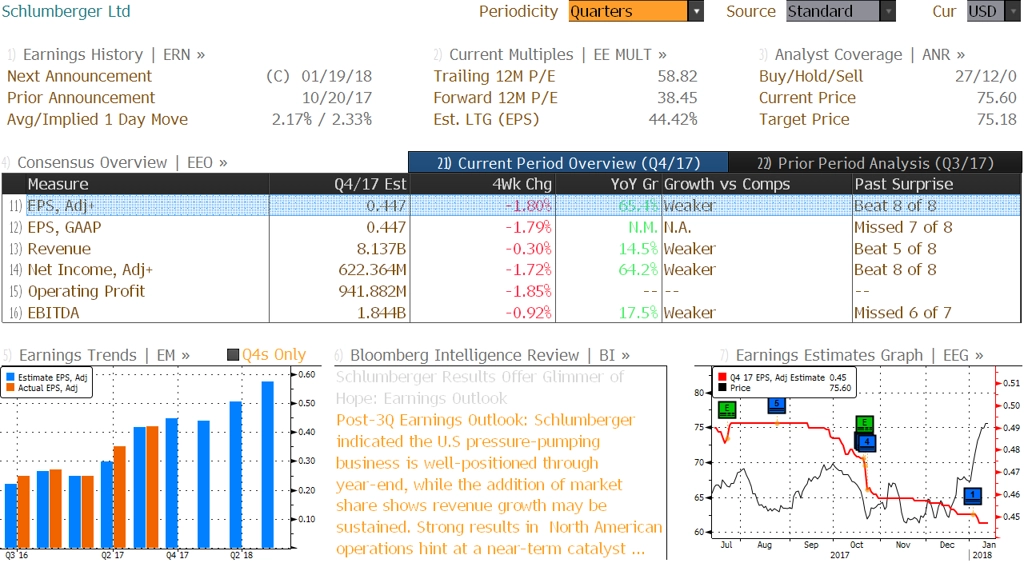Click the Target Price value 75.18
1024x563 pixels.
coord(997,119)
